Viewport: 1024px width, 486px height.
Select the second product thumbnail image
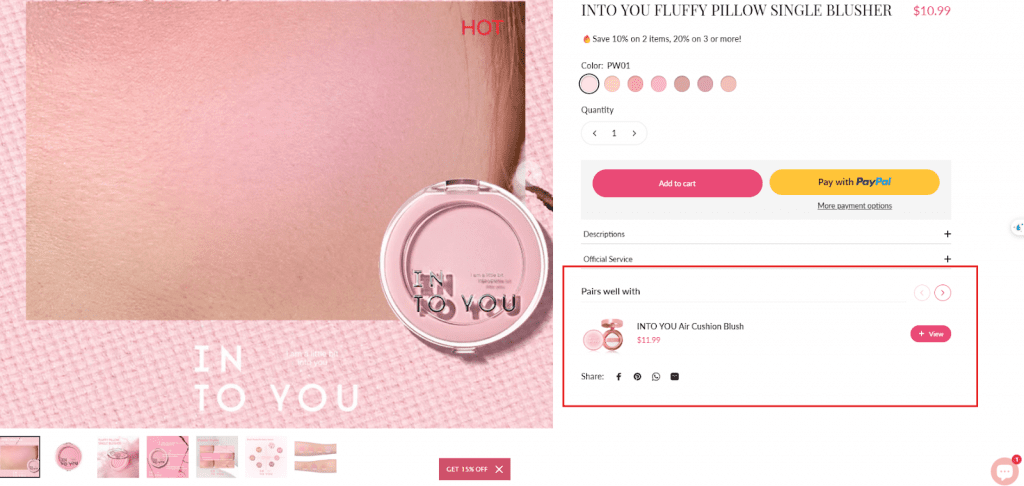(69, 457)
